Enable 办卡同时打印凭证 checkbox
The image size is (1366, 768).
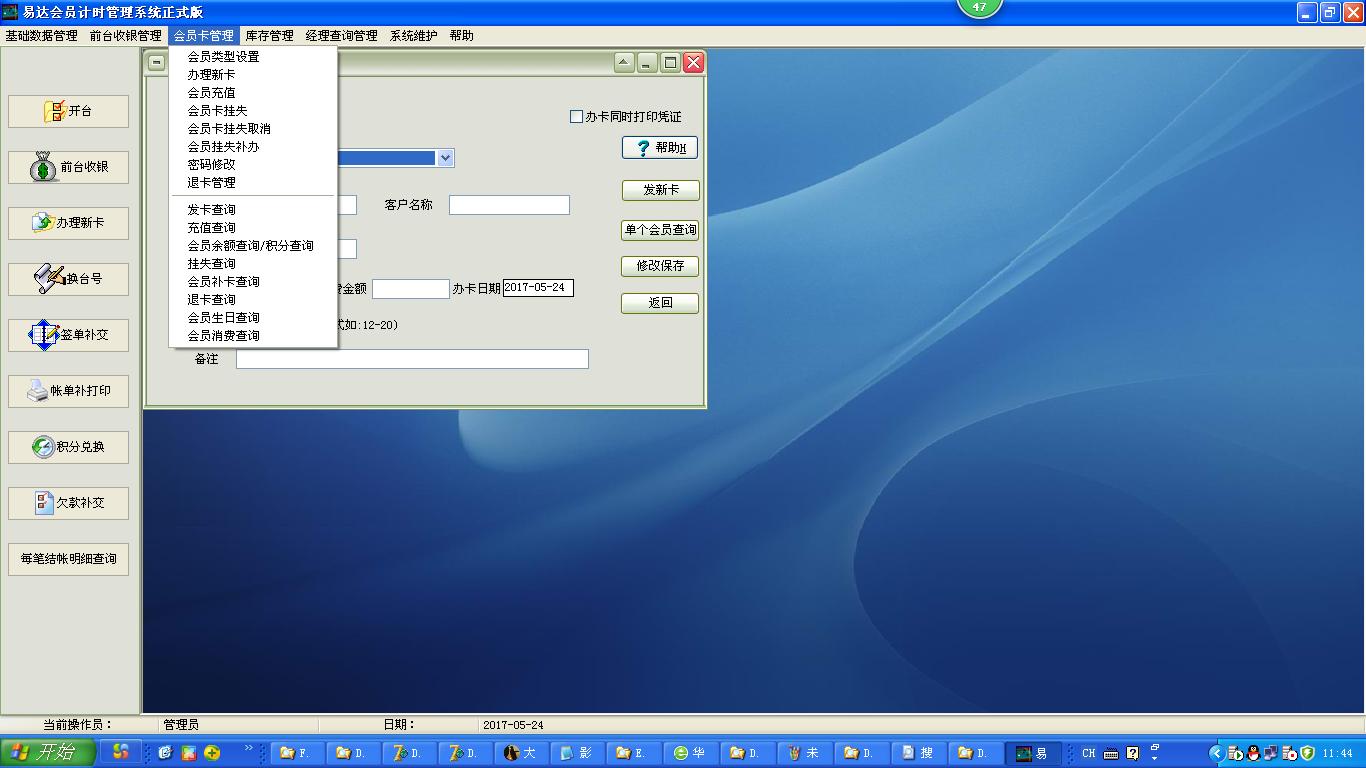(x=576, y=117)
